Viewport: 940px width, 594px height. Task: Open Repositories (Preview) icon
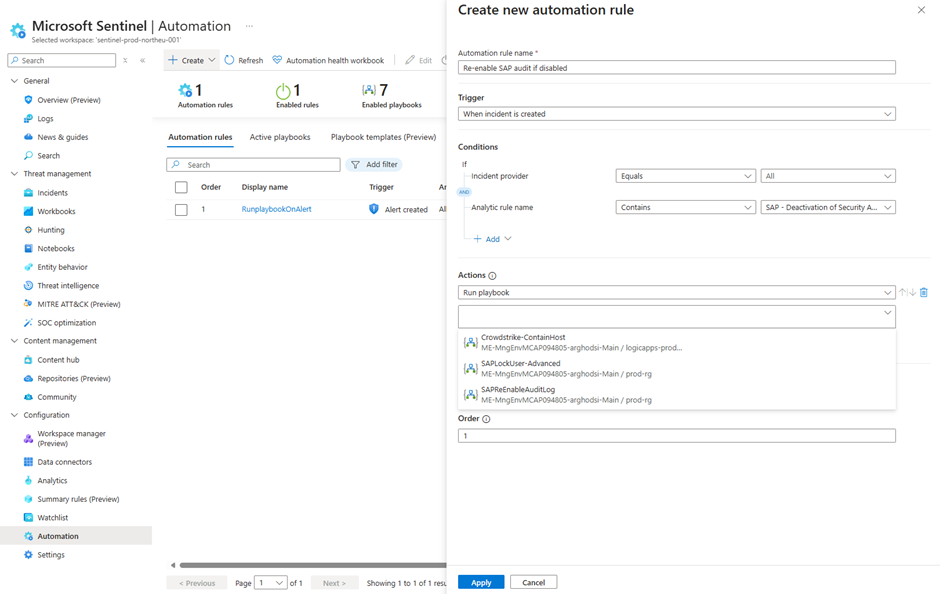click(x=28, y=379)
